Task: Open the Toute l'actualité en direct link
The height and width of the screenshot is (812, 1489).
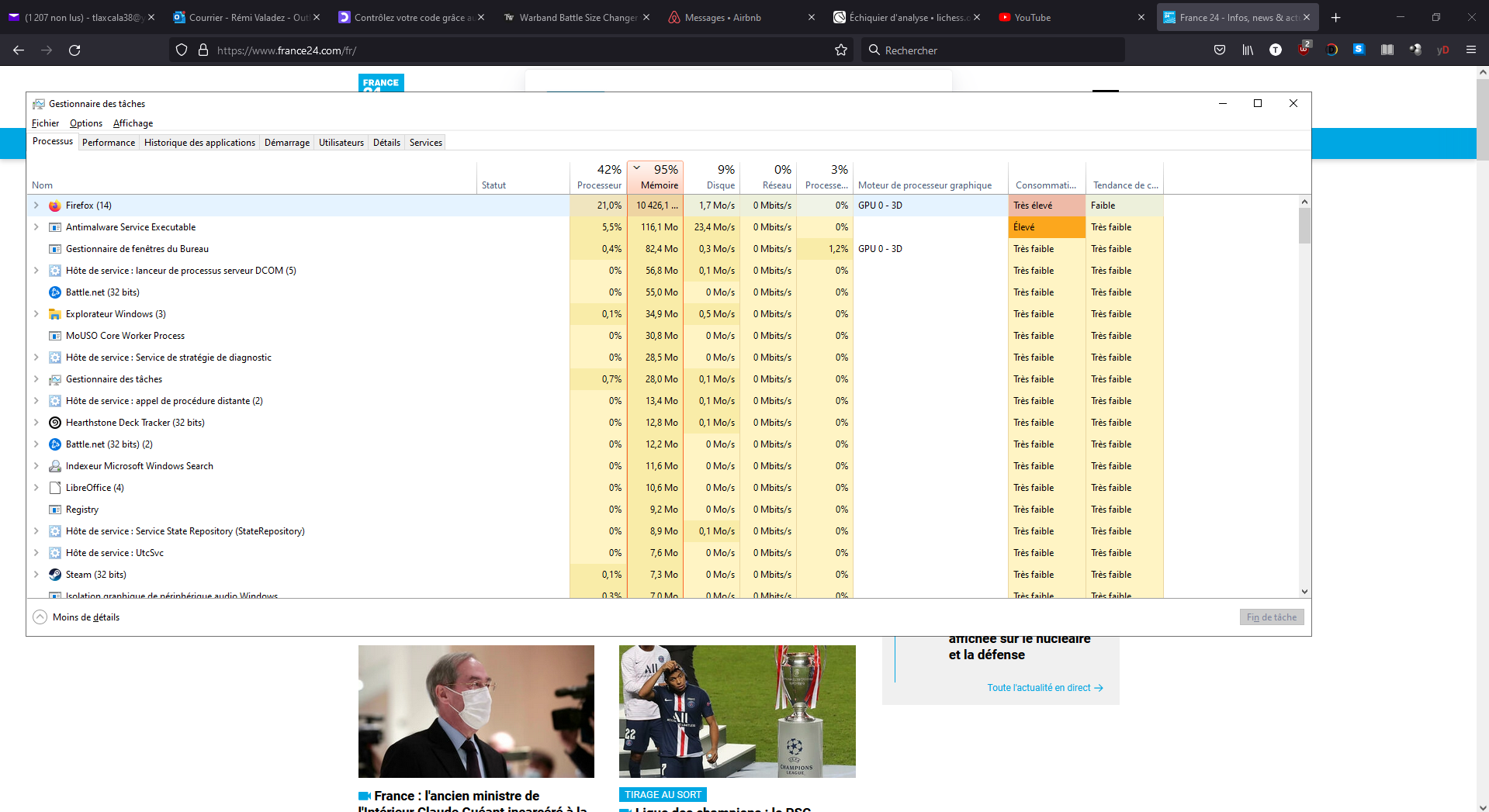Action: pyautogui.click(x=1045, y=688)
